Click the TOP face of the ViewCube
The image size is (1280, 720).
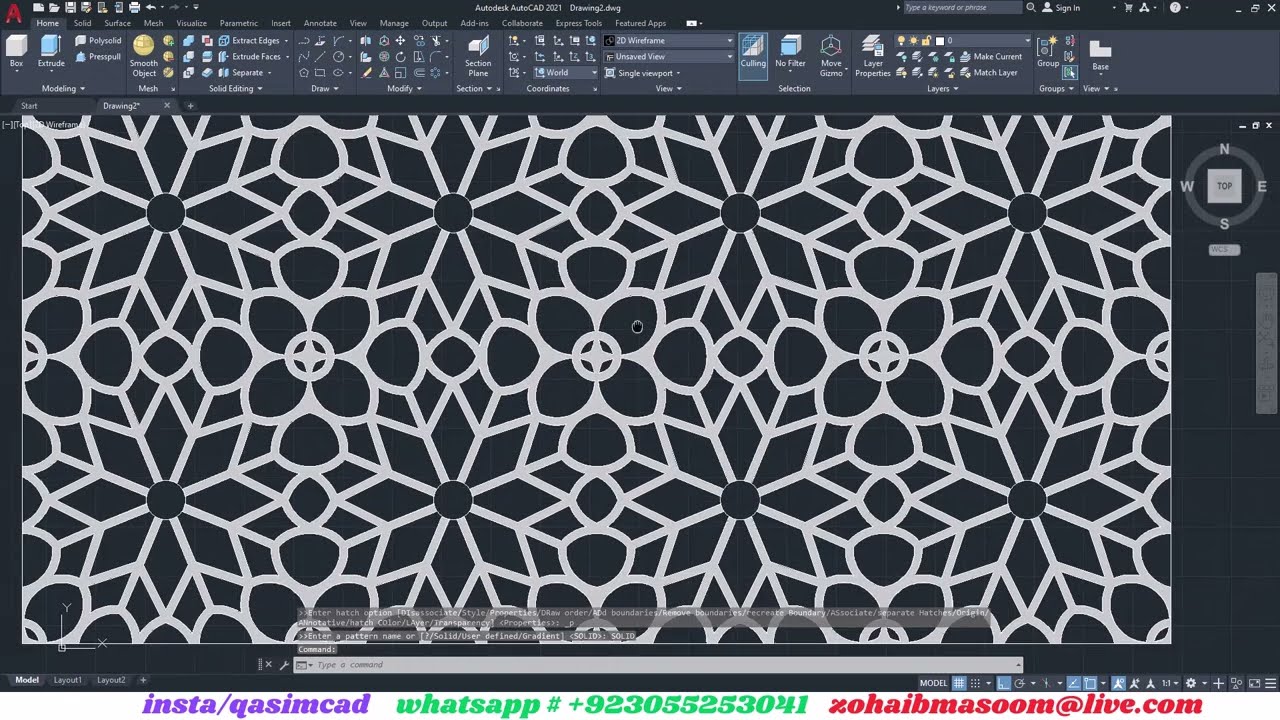(x=1224, y=186)
